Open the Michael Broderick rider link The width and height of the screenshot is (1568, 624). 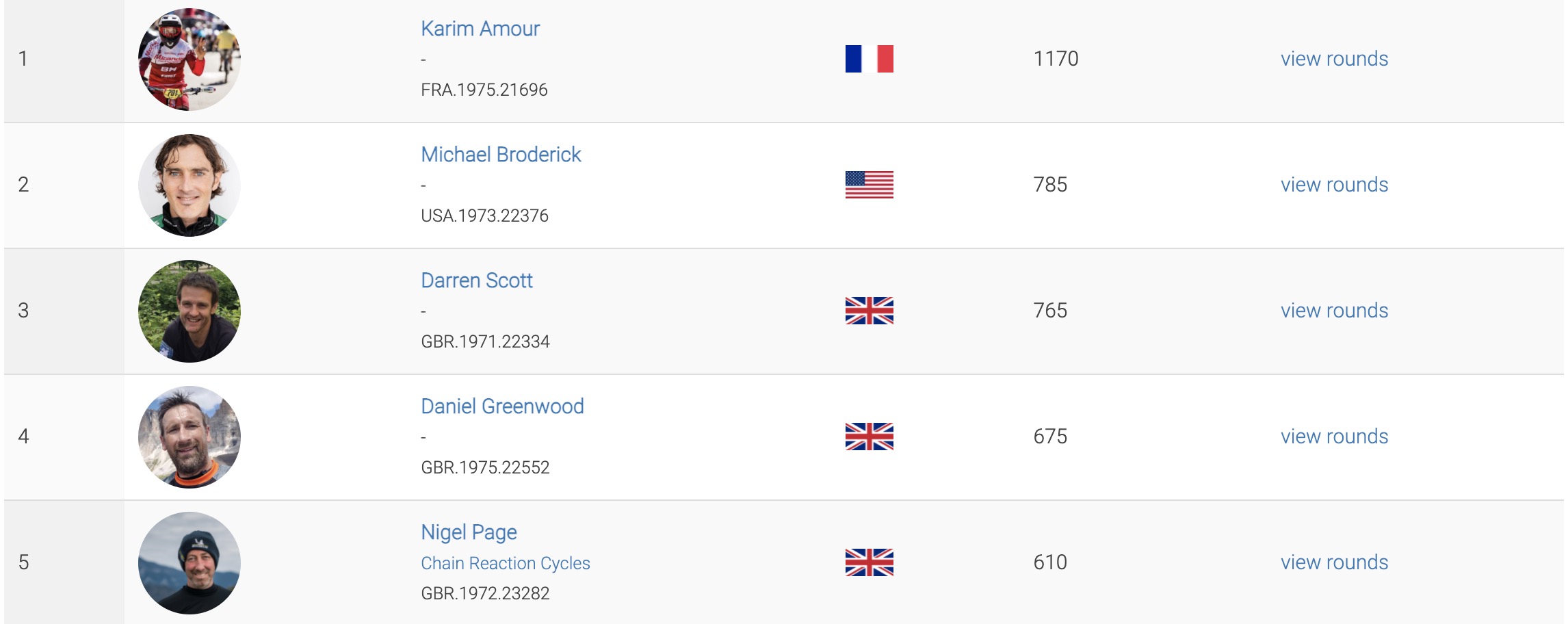click(x=501, y=155)
